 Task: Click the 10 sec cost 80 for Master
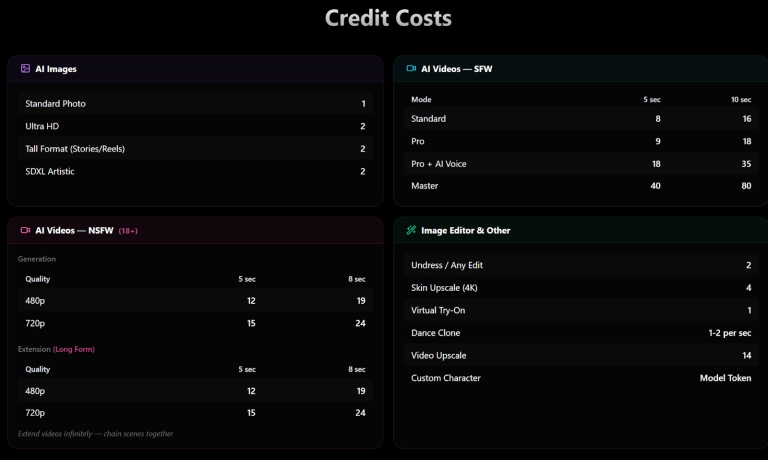tap(746, 186)
